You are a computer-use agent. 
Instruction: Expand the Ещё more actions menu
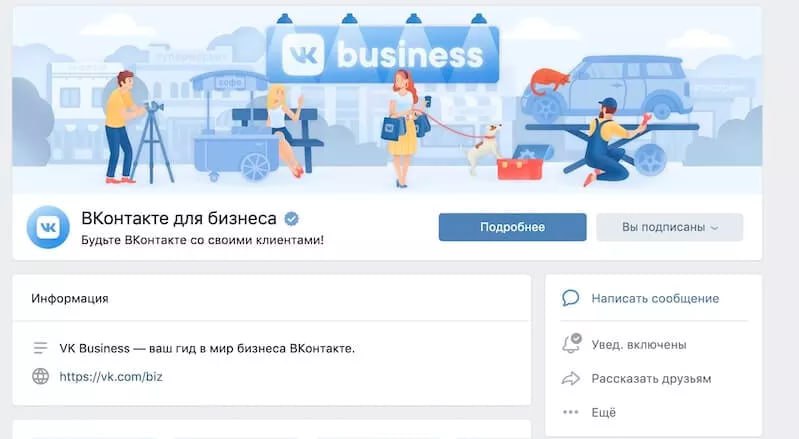pyautogui.click(x=603, y=412)
